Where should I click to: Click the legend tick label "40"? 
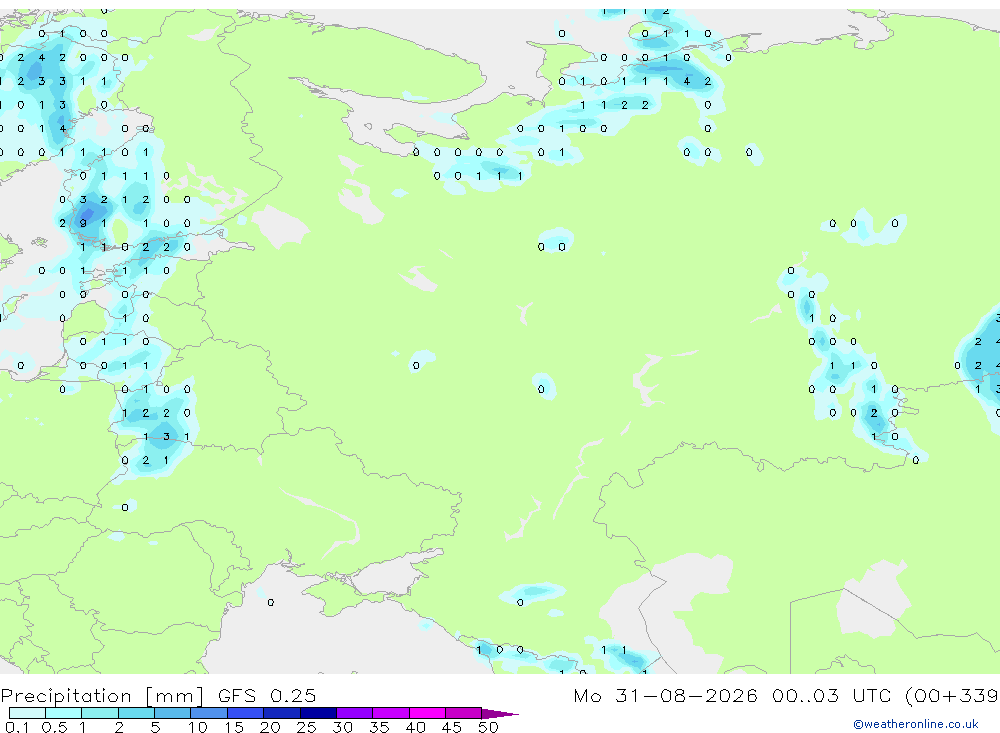point(415,727)
